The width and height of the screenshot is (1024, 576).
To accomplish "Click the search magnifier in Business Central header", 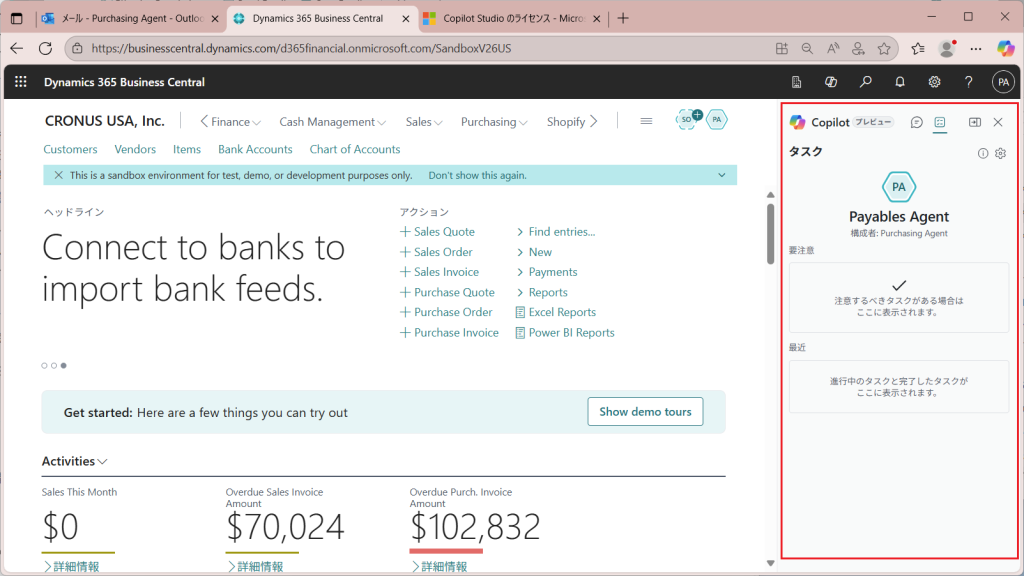I will point(865,82).
